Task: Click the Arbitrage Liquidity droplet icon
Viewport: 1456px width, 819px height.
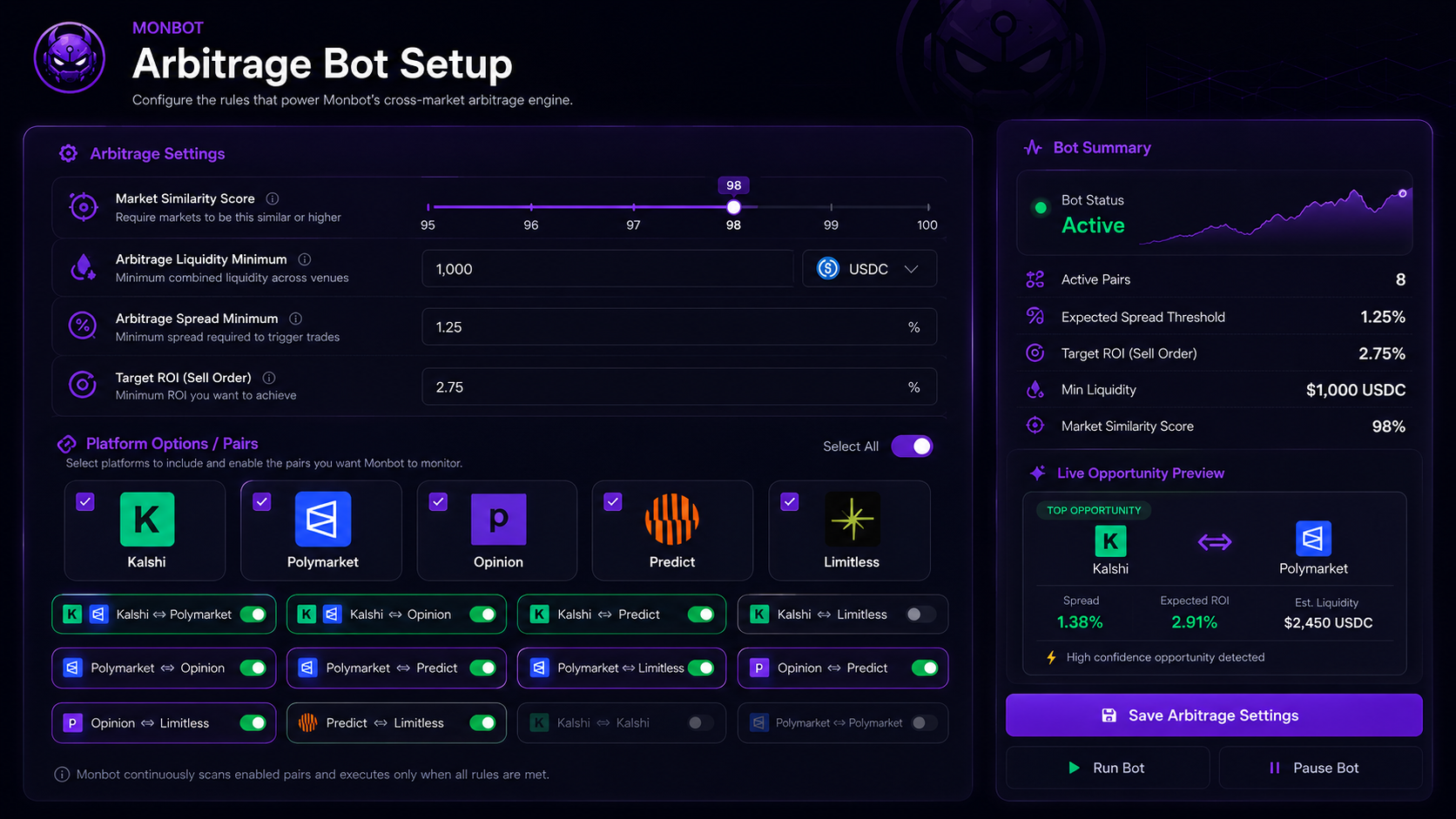Action: (x=83, y=267)
